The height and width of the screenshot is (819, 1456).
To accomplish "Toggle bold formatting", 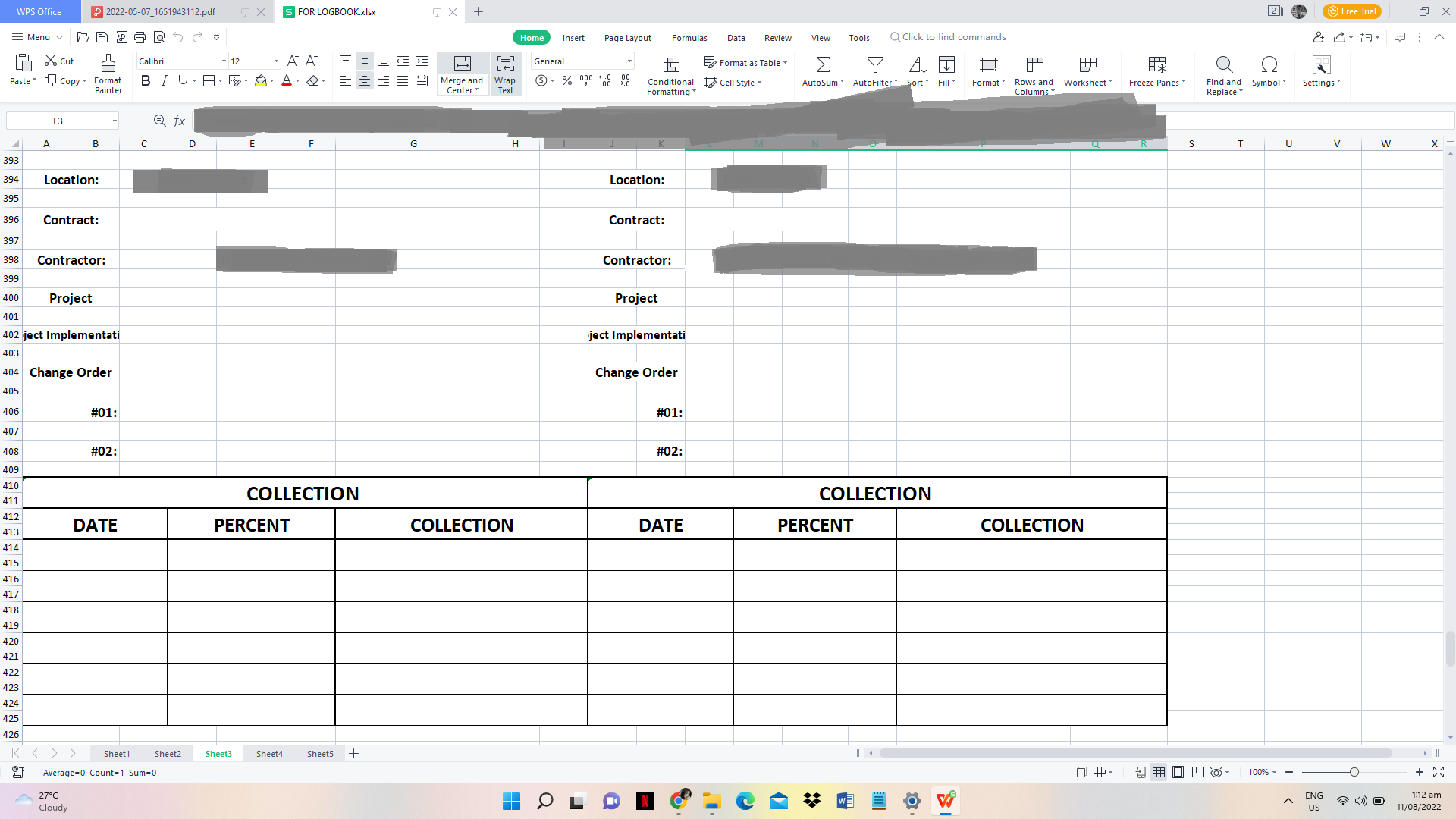I will pos(146,81).
